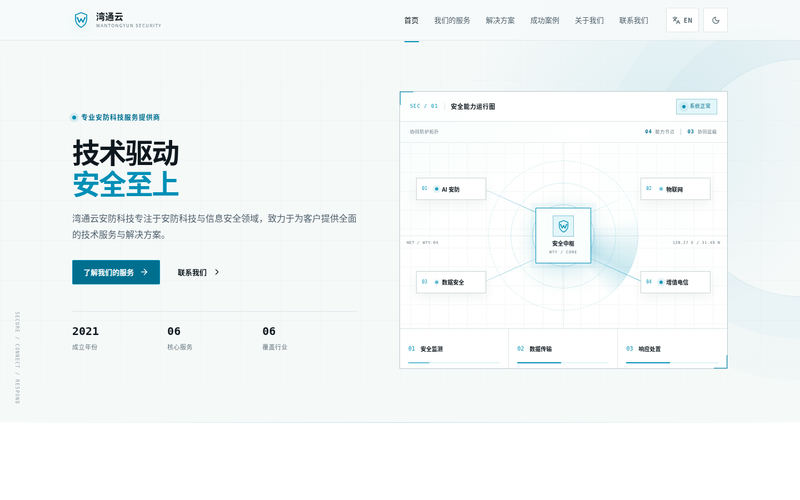Select the 数据安全 node card
This screenshot has width=800, height=500.
tap(451, 282)
